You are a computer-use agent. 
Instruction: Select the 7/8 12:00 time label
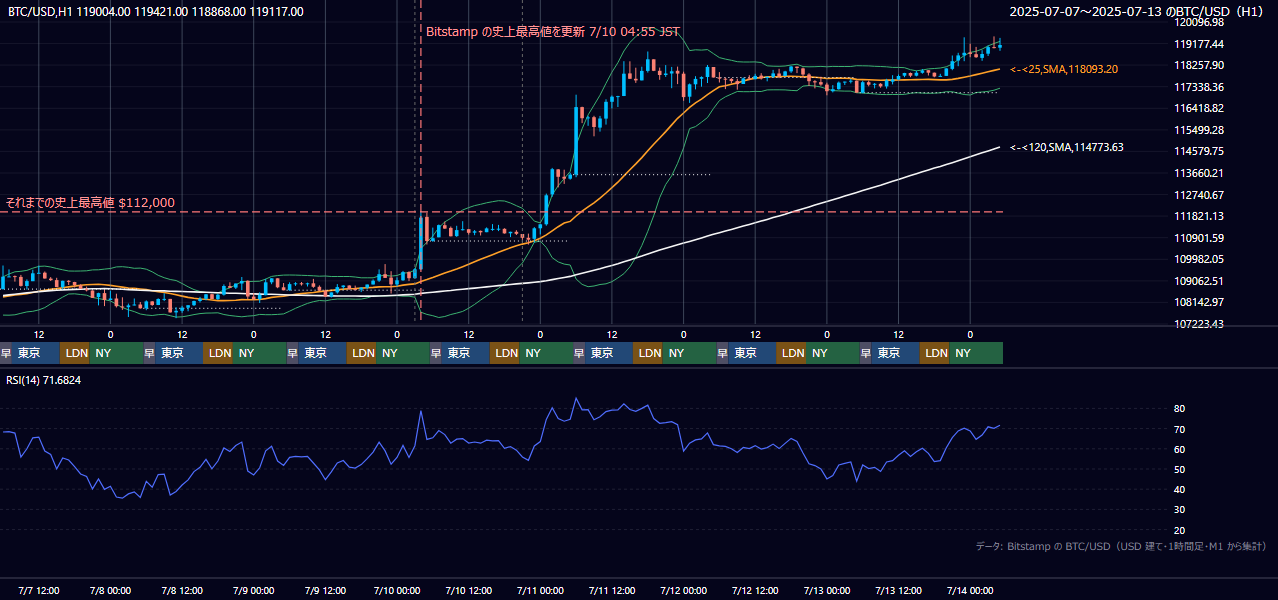[182, 590]
